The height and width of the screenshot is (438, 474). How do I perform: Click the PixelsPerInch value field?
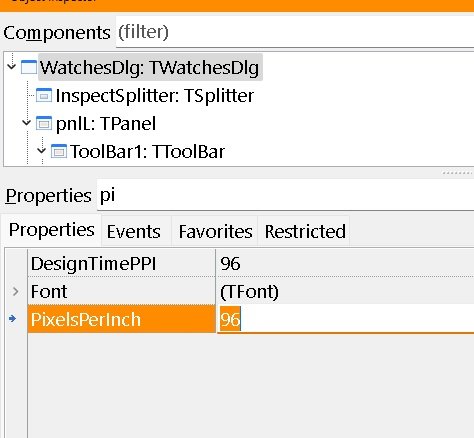pos(346,319)
